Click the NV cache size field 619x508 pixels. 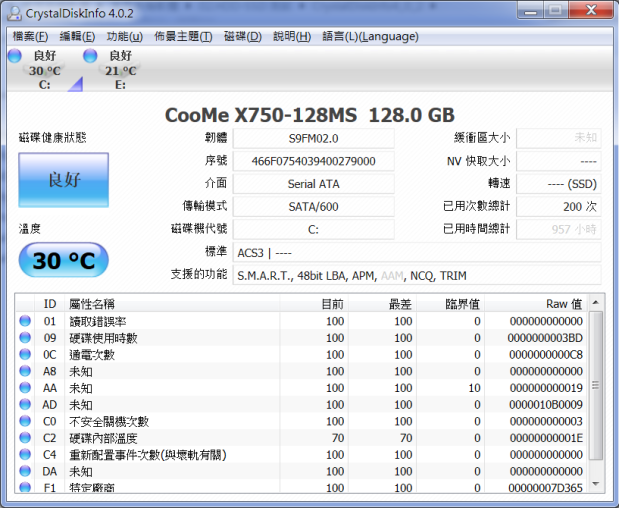(559, 161)
